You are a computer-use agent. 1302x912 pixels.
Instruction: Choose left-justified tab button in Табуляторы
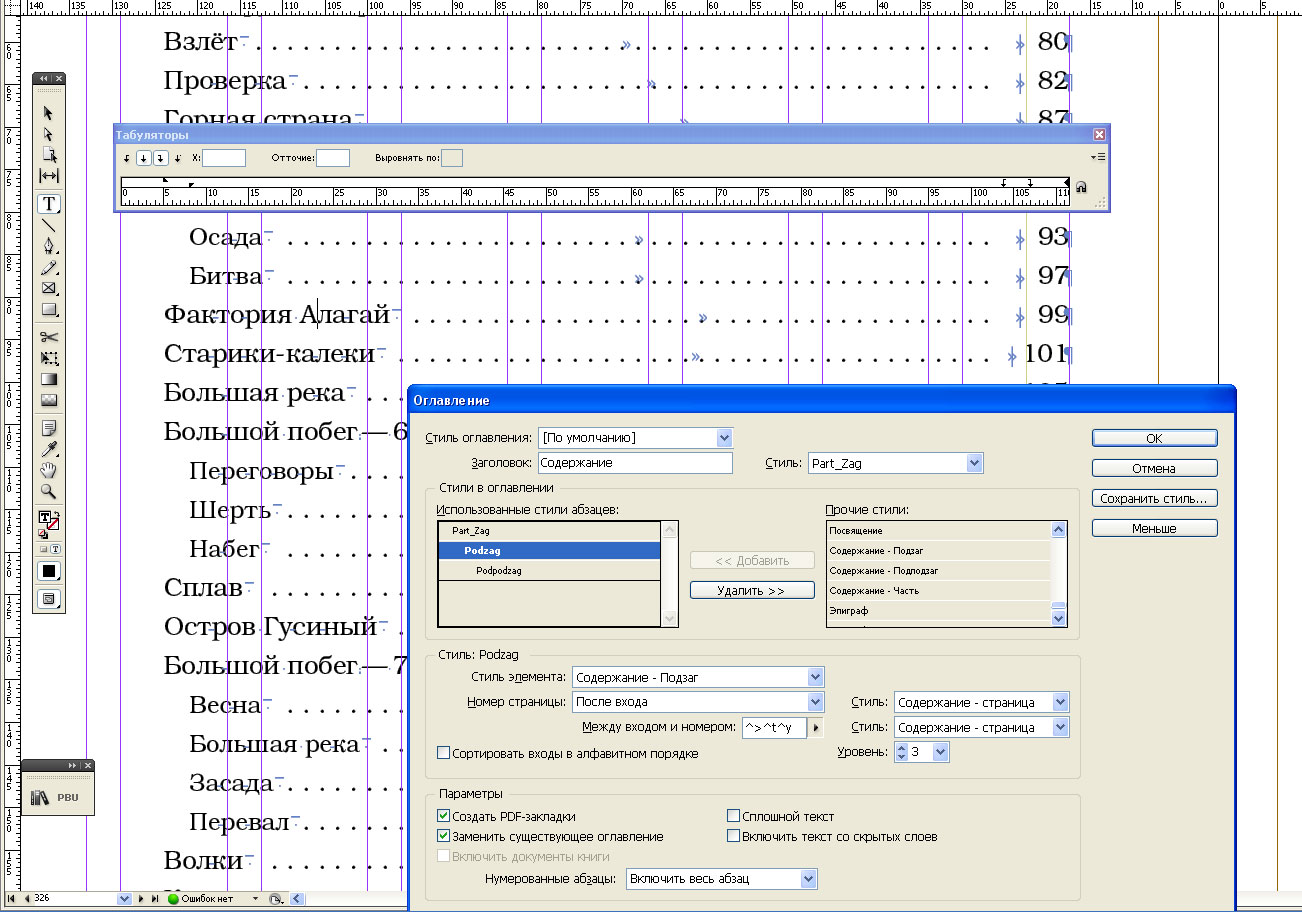127,158
